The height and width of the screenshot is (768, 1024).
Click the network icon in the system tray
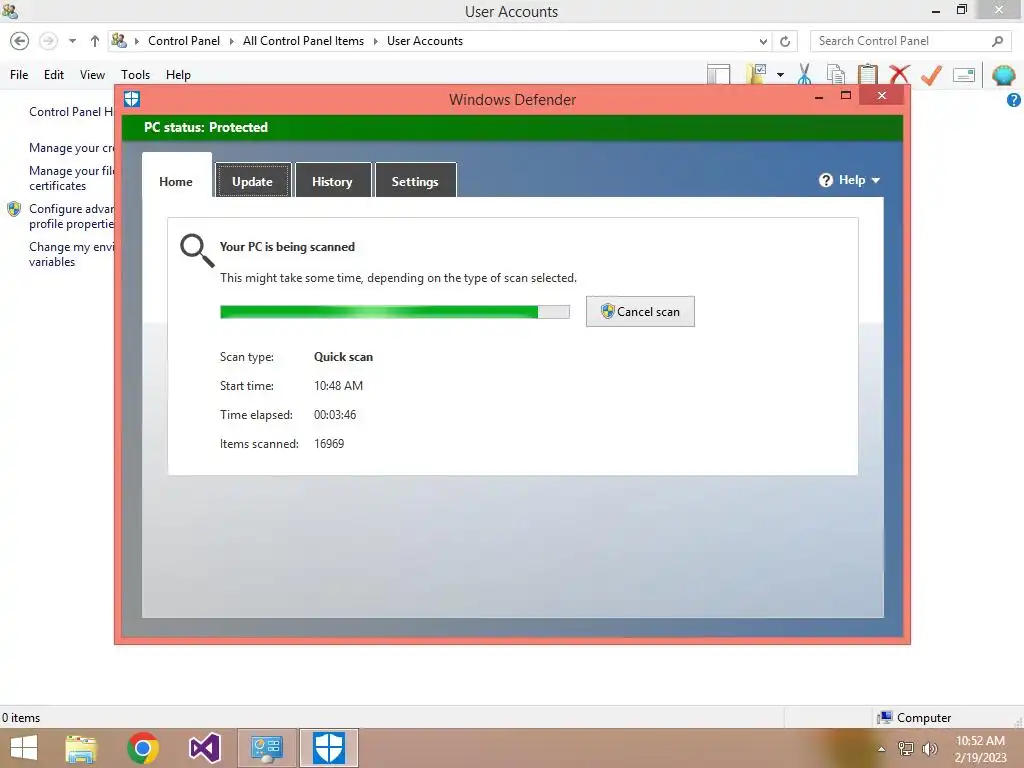pyautogui.click(x=906, y=749)
